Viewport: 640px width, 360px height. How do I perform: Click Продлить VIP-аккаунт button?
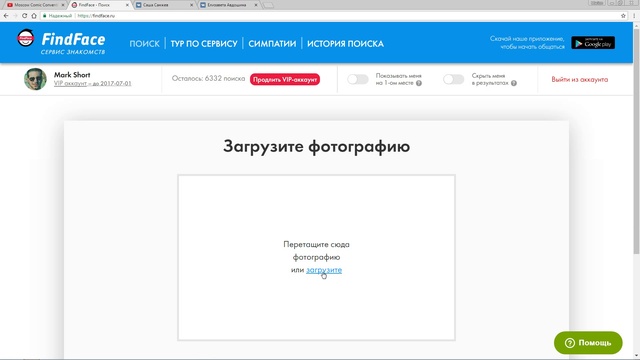click(285, 80)
